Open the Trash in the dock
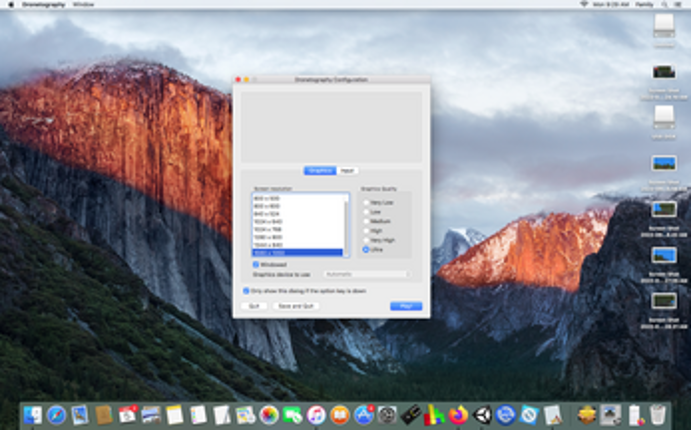The height and width of the screenshot is (430, 691). (x=658, y=415)
